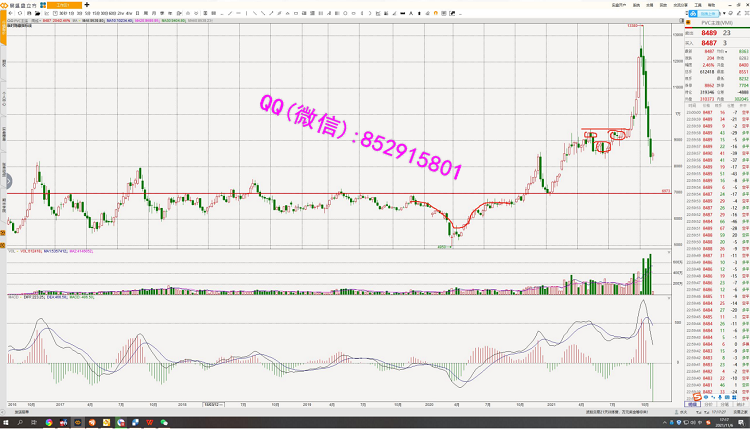The height and width of the screenshot is (429, 750).
Task: Switch to the 新益盛云书 tab
Action: pyautogui.click(x=22, y=5)
